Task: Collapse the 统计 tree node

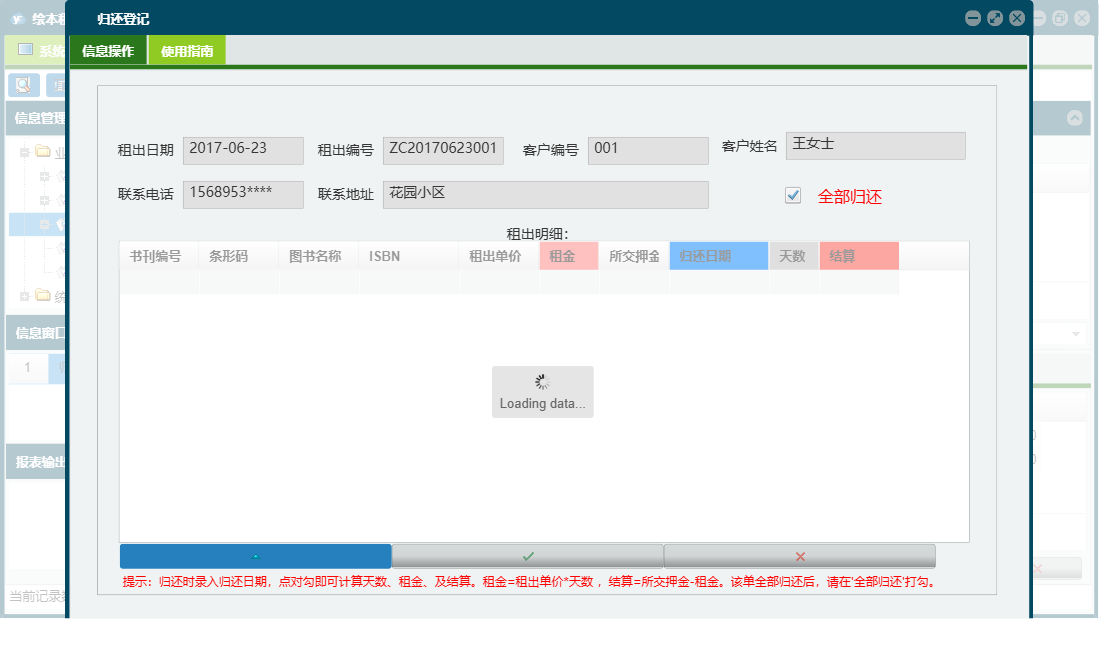Action: point(24,295)
